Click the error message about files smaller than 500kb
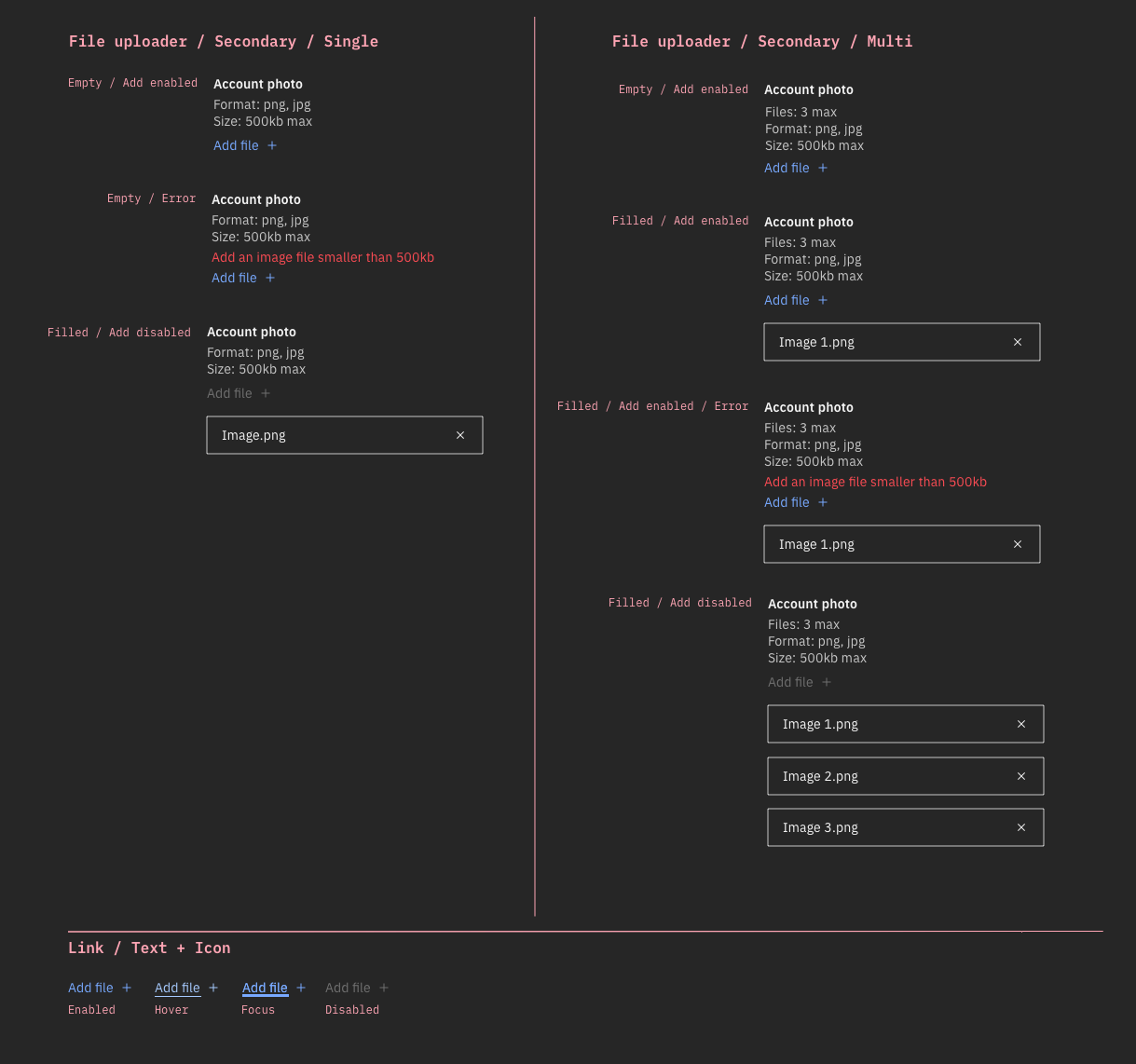Image resolution: width=1136 pixels, height=1064 pixels. [x=322, y=257]
